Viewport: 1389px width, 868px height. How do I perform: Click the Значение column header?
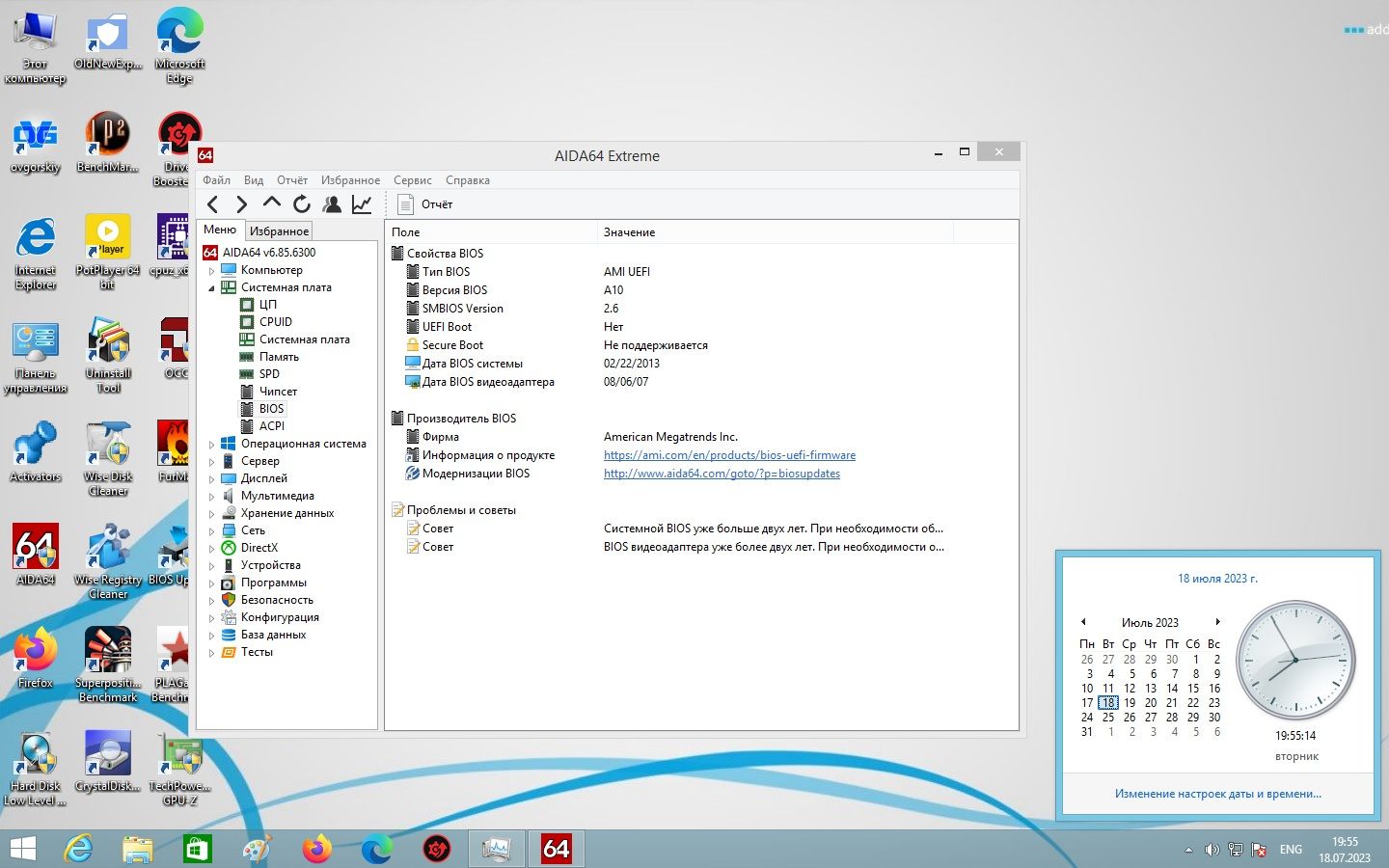[776, 232]
